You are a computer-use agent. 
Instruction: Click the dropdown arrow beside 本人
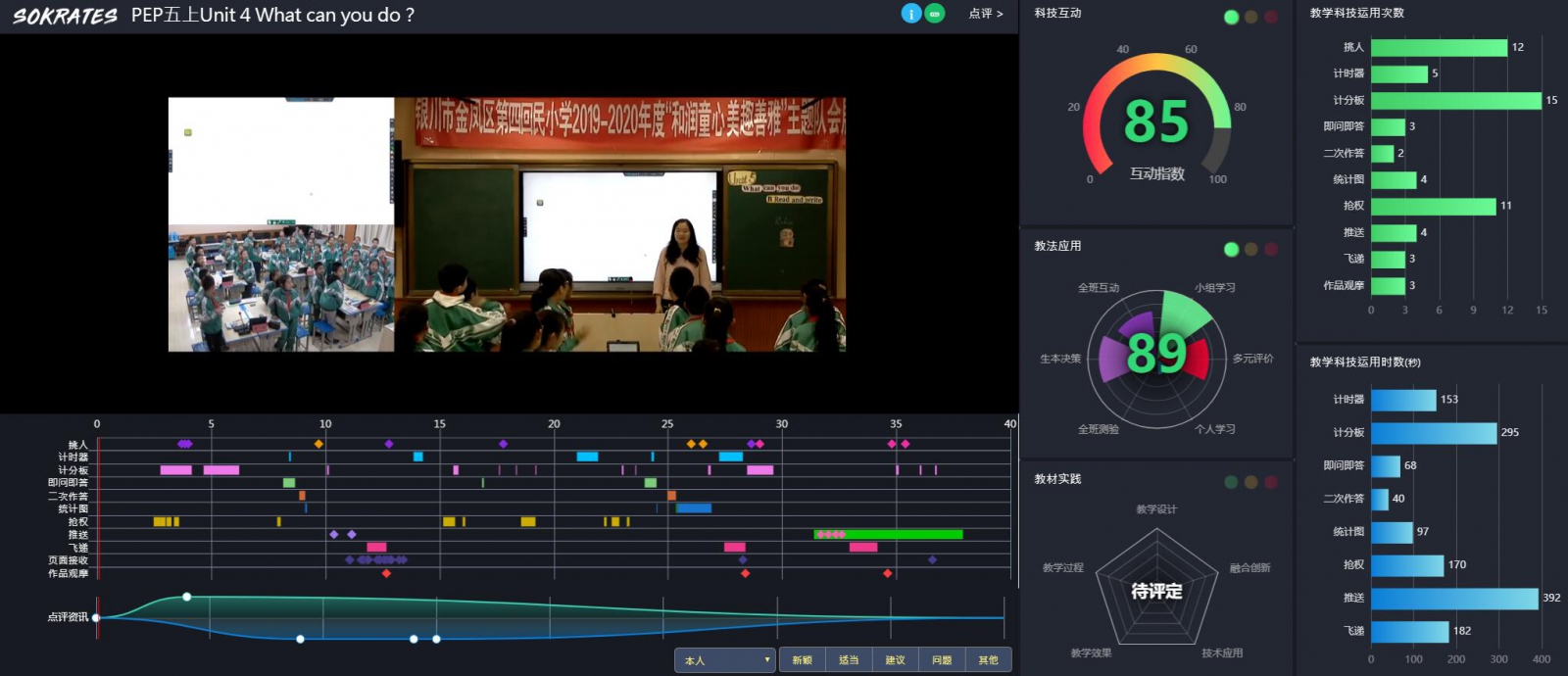[x=766, y=660]
